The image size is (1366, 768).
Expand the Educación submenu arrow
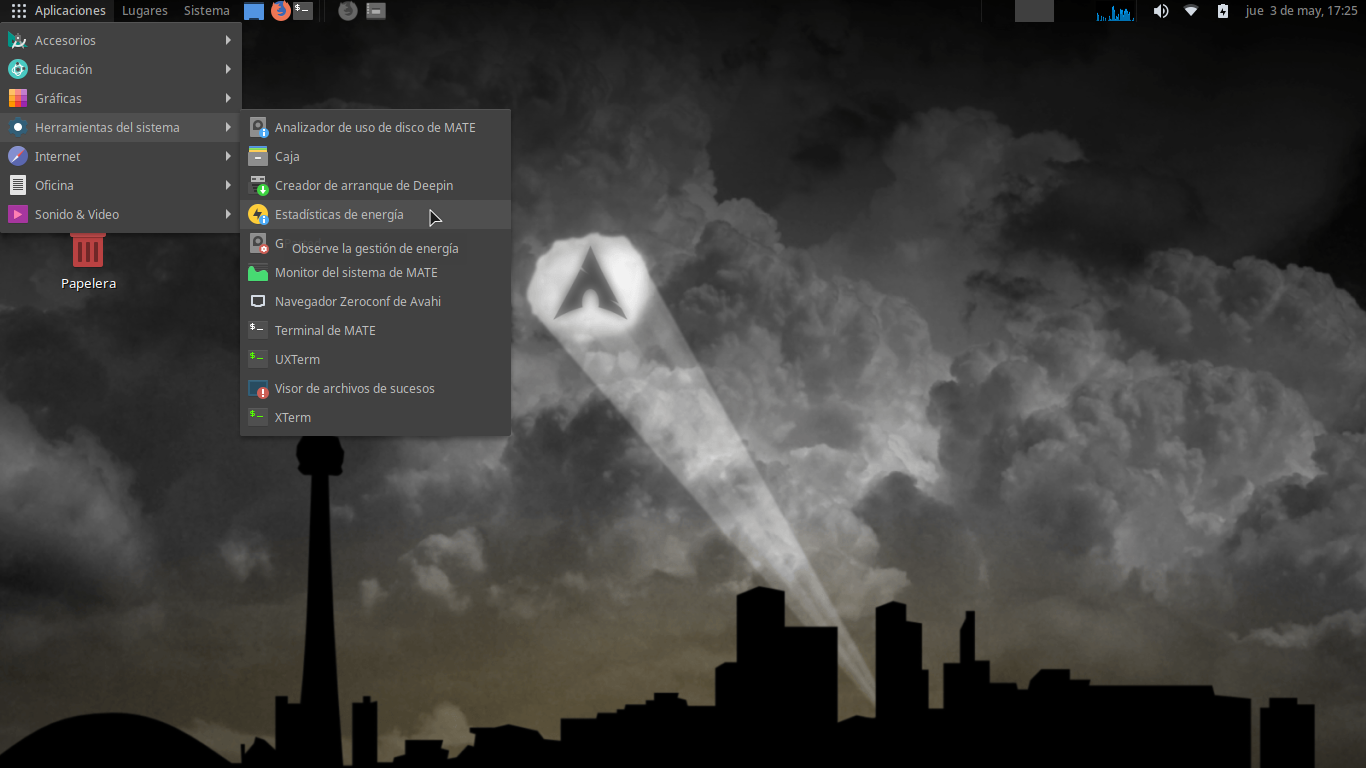(228, 69)
